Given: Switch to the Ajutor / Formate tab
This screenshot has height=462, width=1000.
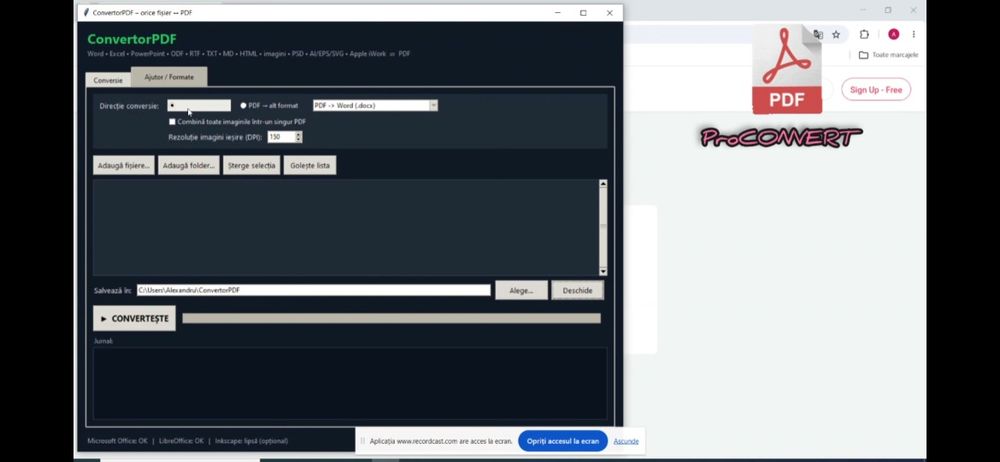Looking at the screenshot, I should coord(169,77).
